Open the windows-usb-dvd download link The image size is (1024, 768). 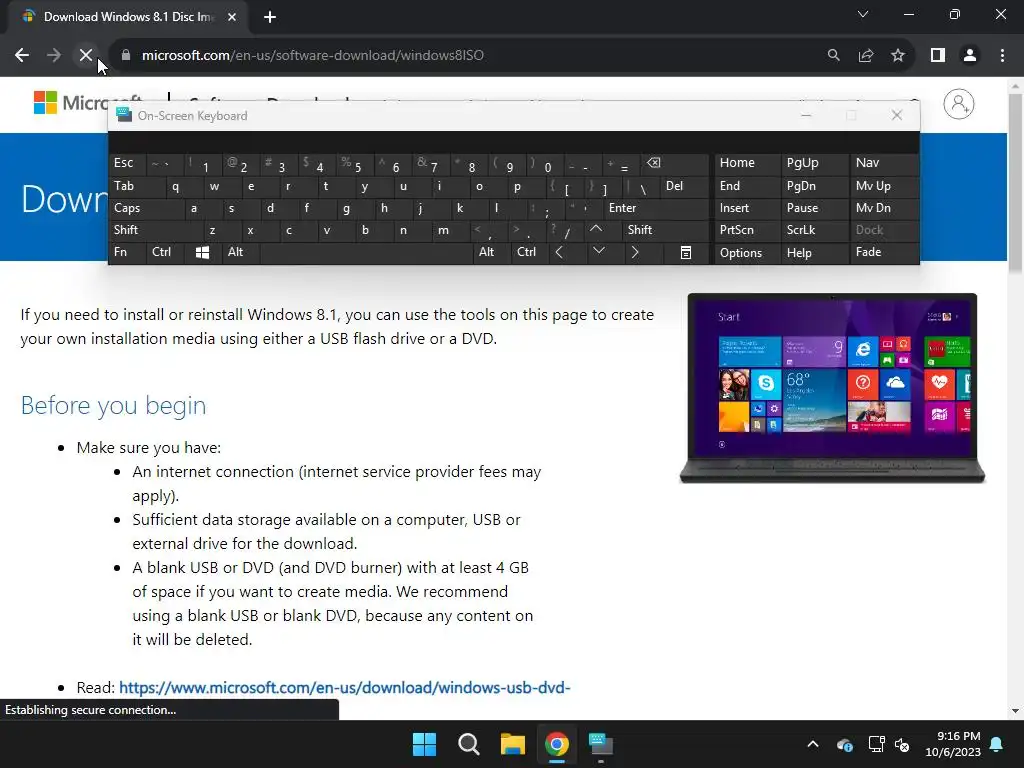pos(344,688)
